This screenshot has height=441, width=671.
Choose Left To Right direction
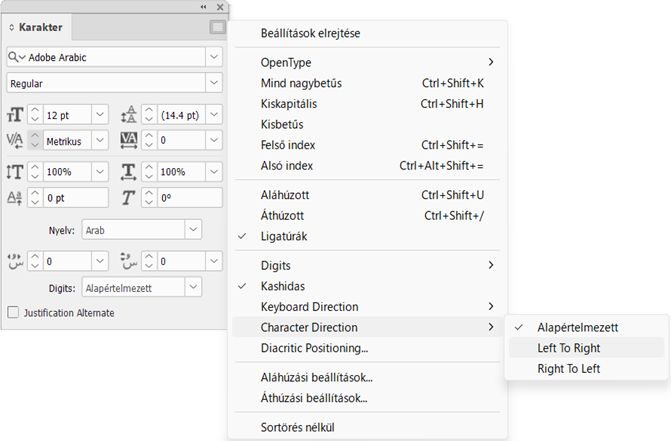point(586,348)
